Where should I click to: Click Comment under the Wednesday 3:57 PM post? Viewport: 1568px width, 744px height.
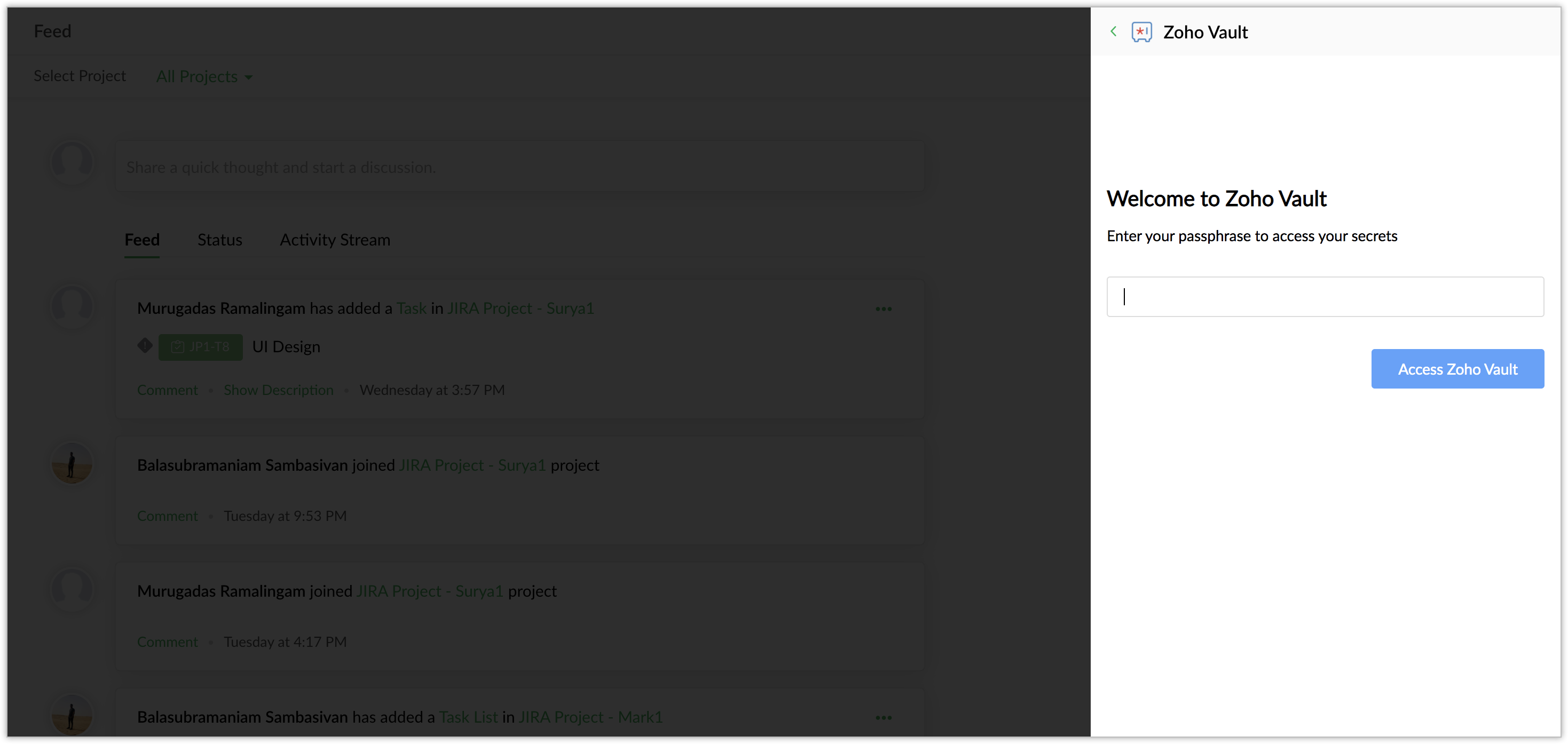[x=168, y=390]
